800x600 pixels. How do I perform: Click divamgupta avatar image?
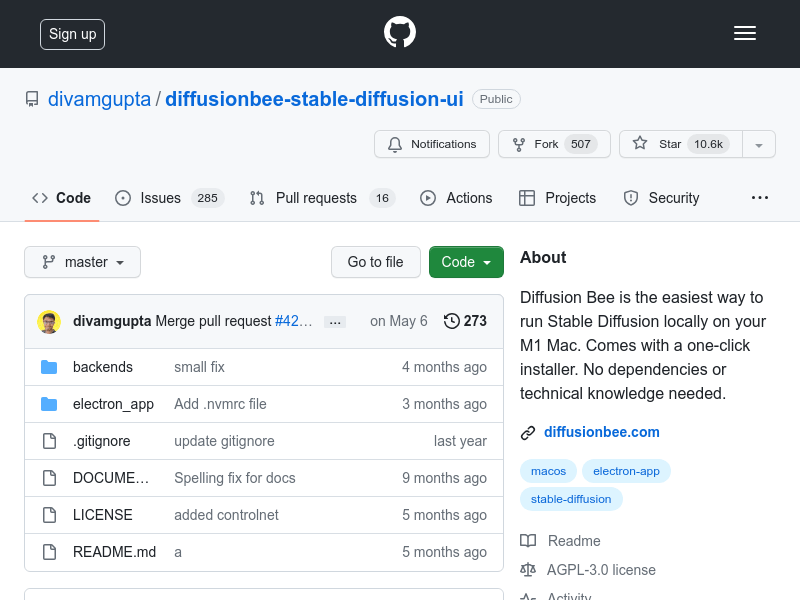[x=49, y=321]
